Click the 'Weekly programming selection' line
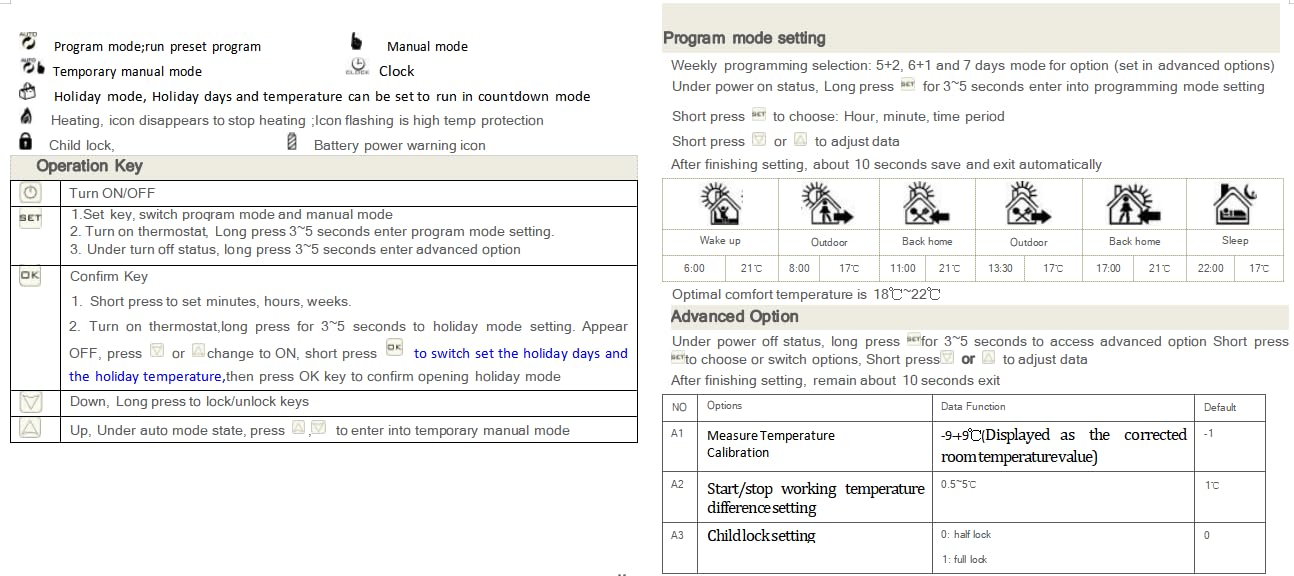 [972, 66]
